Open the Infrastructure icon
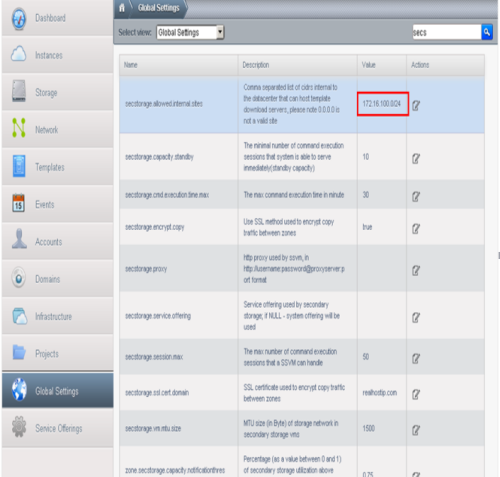Viewport: 500px width, 477px height. (x=20, y=316)
